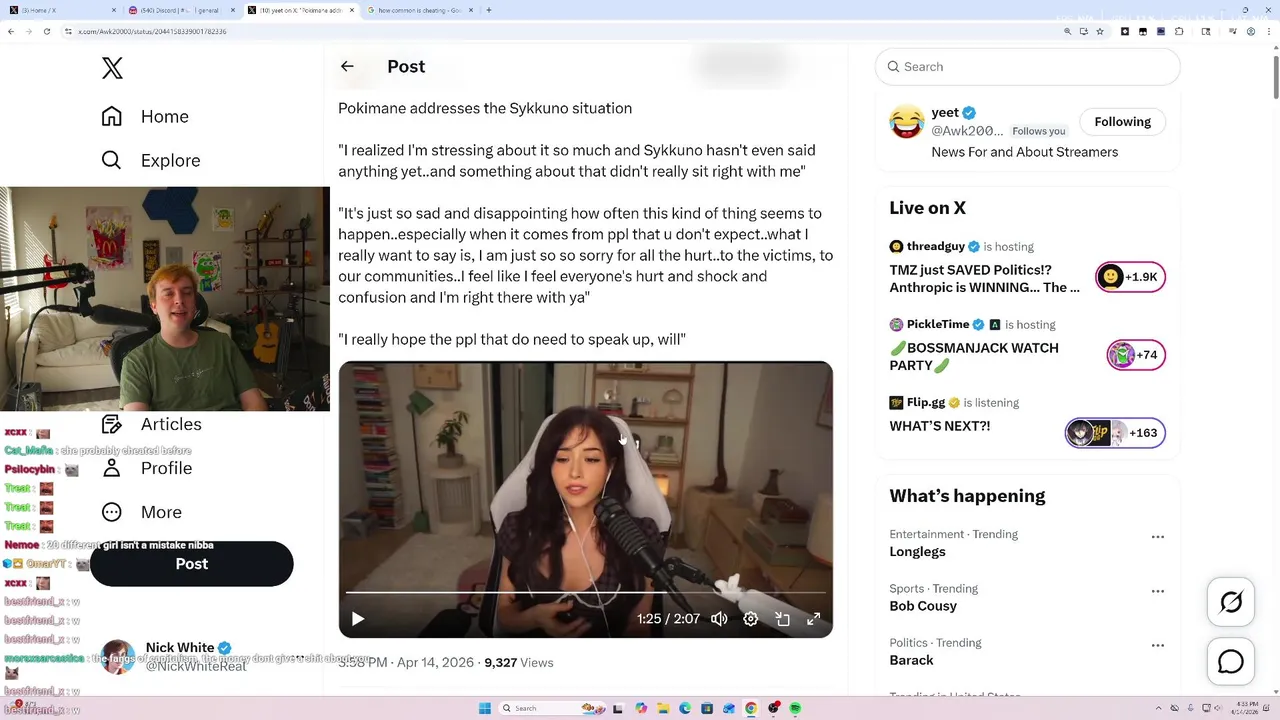
Task: Open the More navigation menu
Action: 142,512
